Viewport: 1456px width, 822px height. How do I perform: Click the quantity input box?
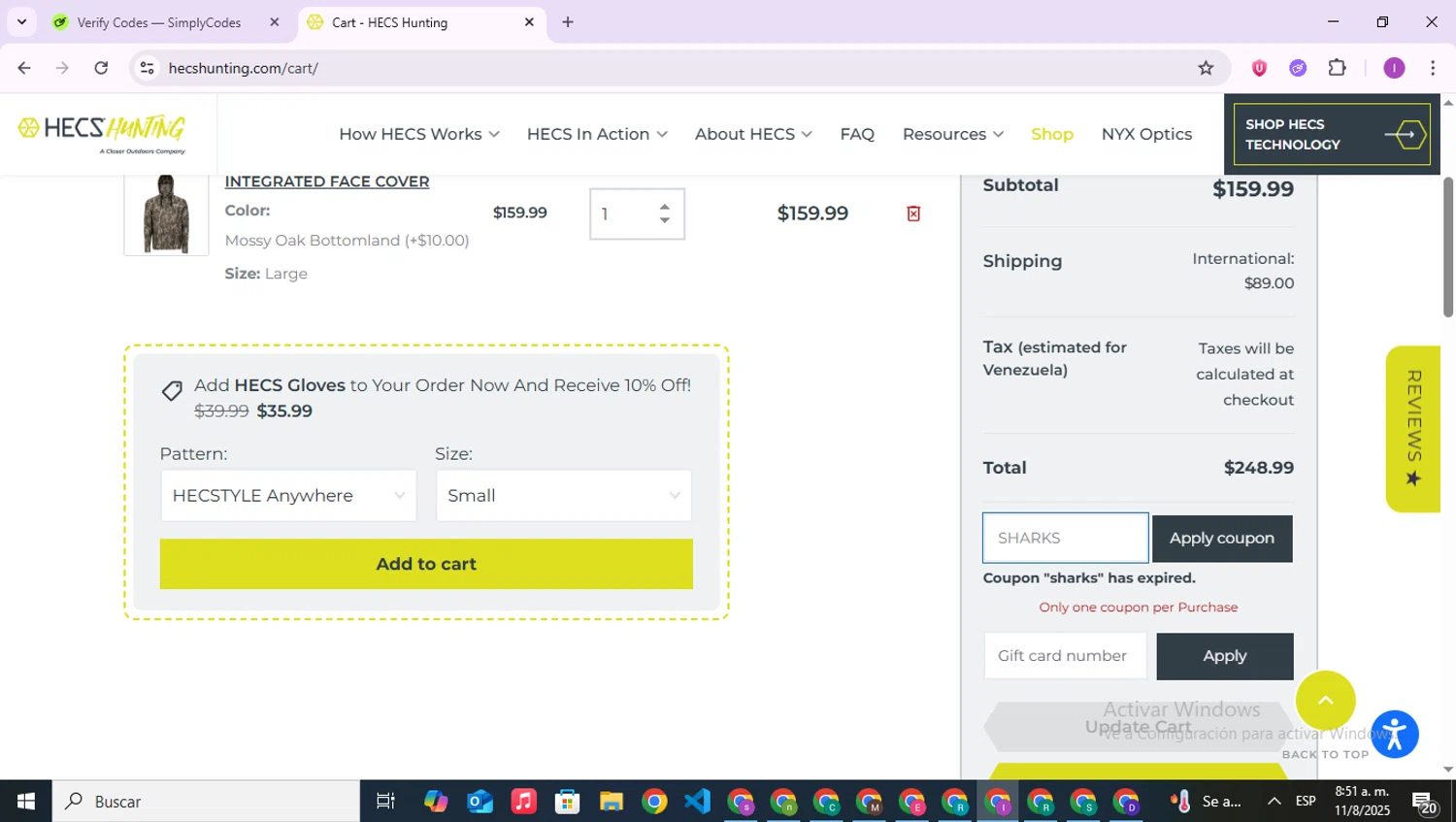click(x=637, y=214)
